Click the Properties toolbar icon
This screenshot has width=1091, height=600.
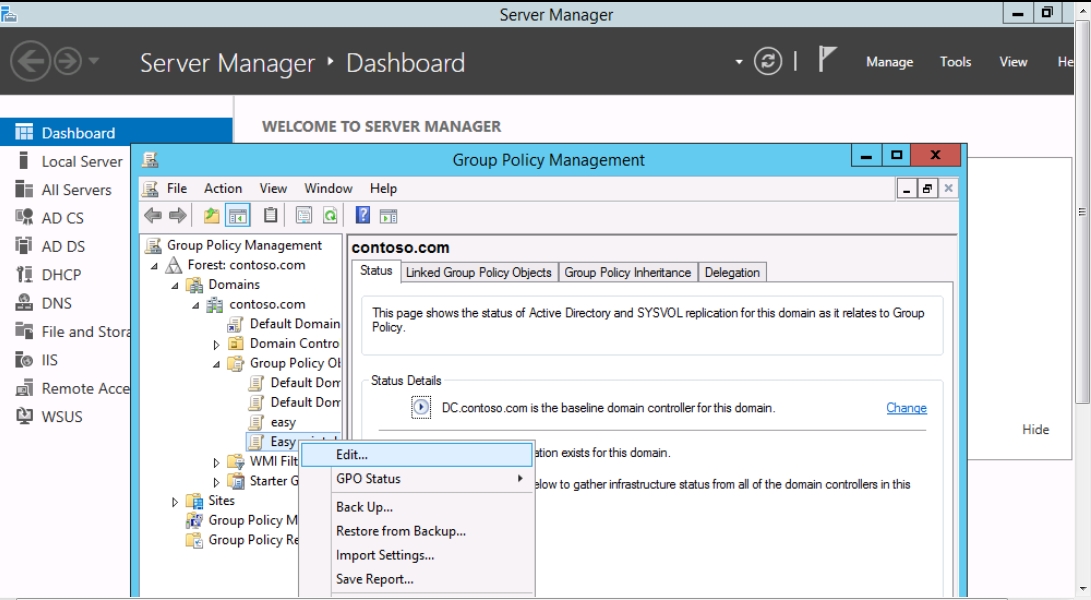pos(304,215)
